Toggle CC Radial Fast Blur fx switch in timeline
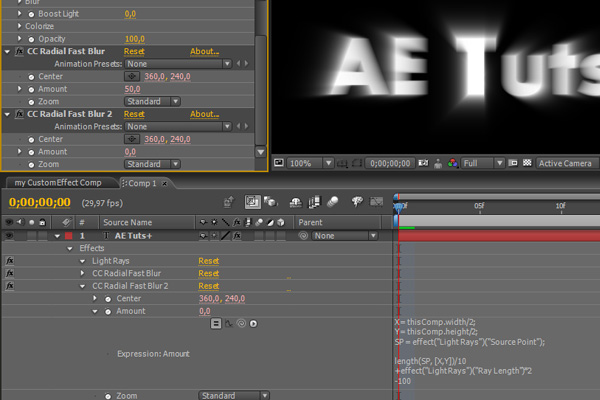This screenshot has height=400, width=600. tap(10, 273)
